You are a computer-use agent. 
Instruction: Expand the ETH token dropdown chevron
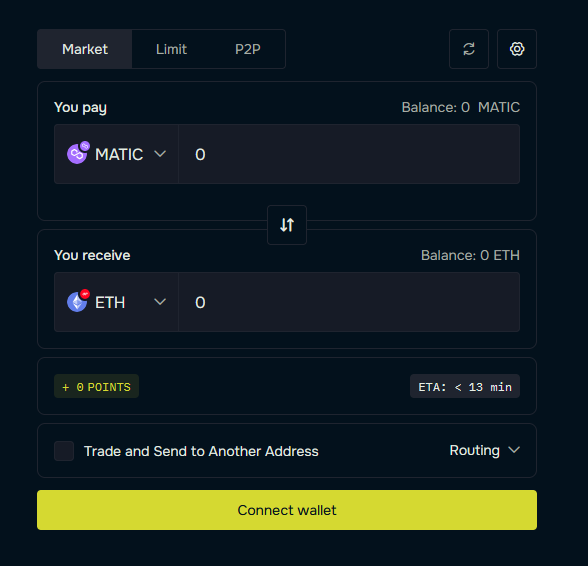click(160, 302)
